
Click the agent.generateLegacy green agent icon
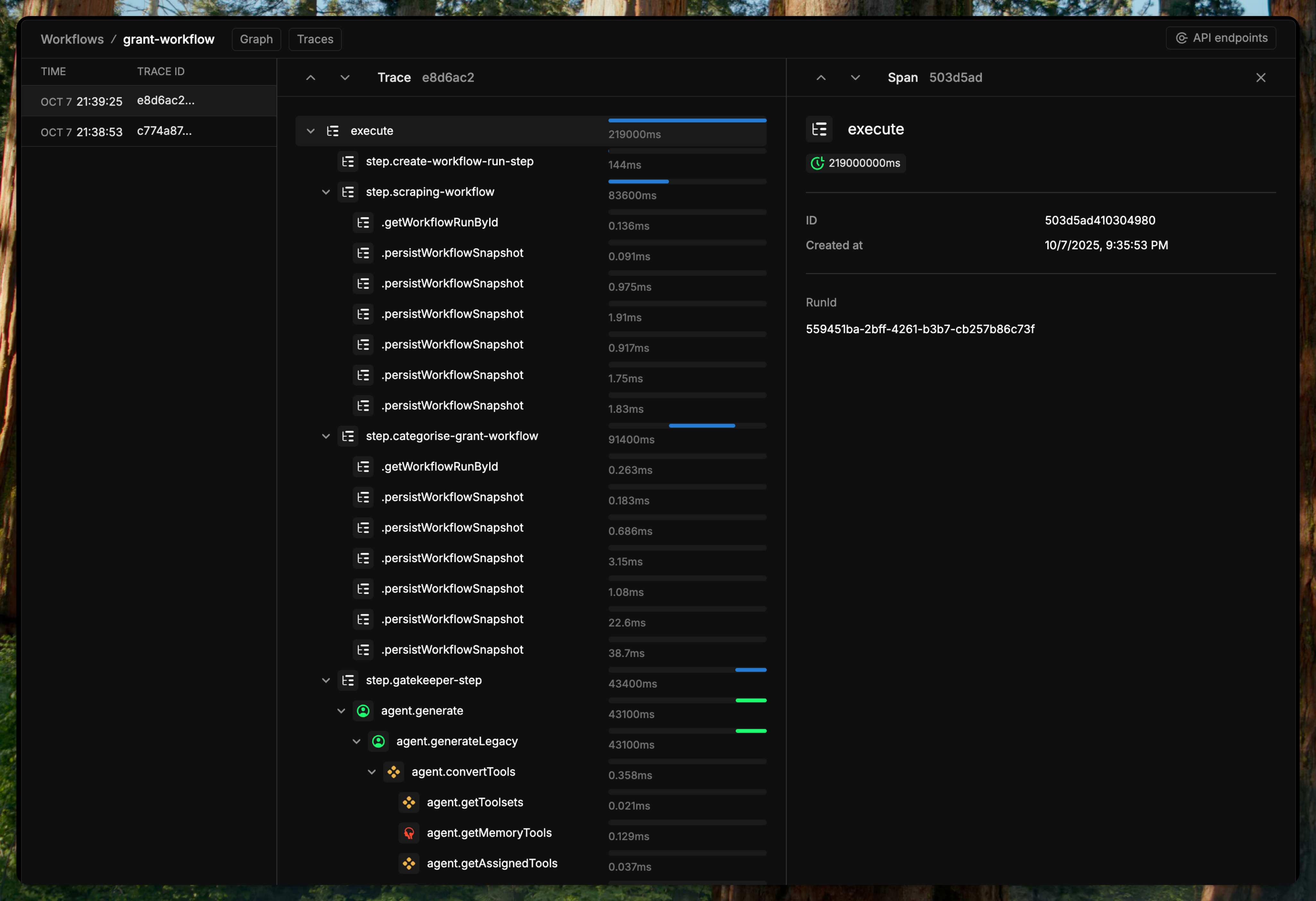tap(378, 742)
